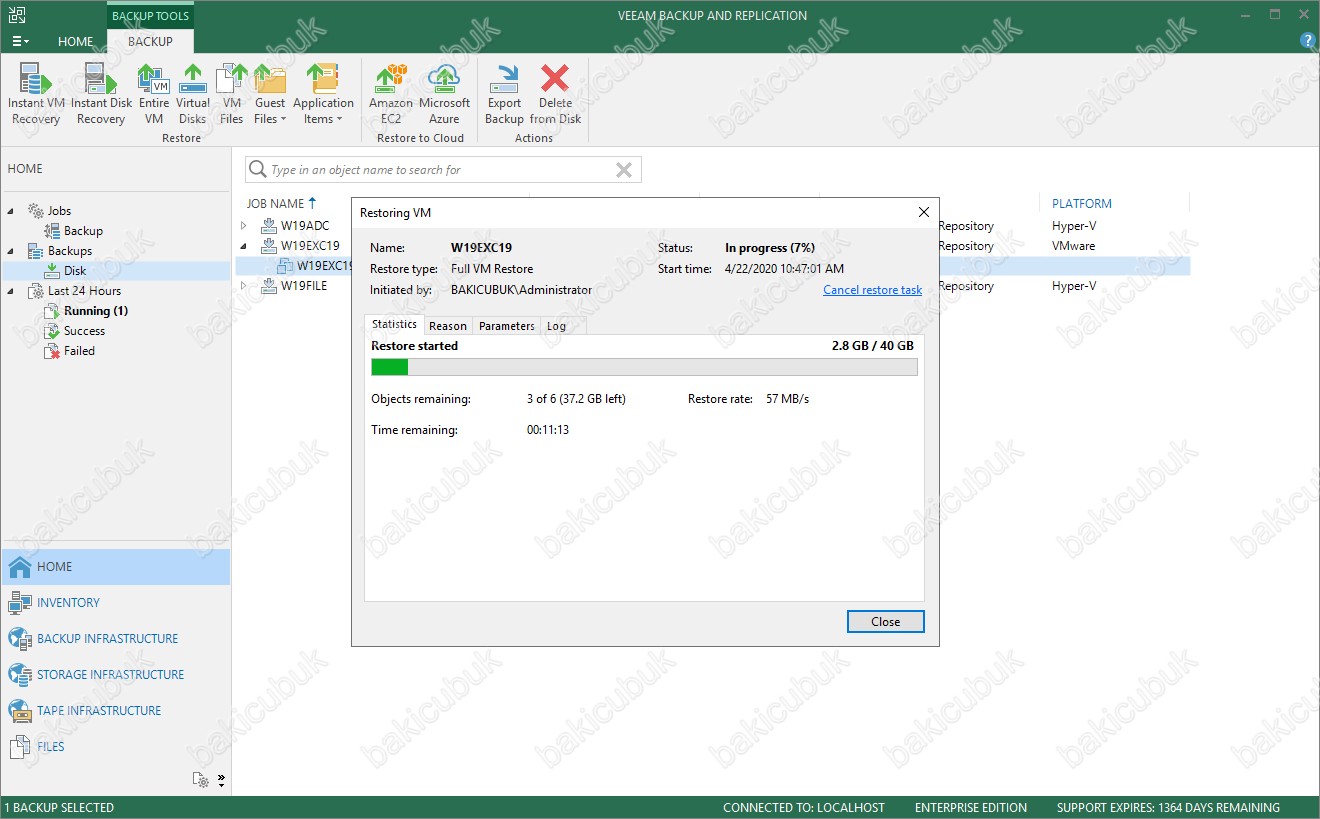Expand W19FILE job row
1320x819 pixels.
tap(243, 286)
